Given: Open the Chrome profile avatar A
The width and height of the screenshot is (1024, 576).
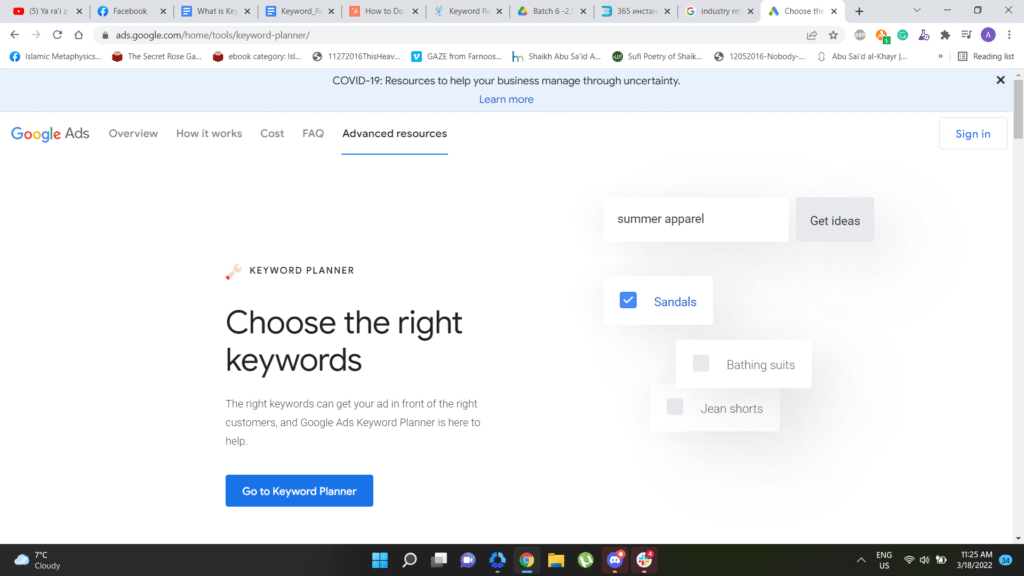Looking at the screenshot, I should (987, 34).
